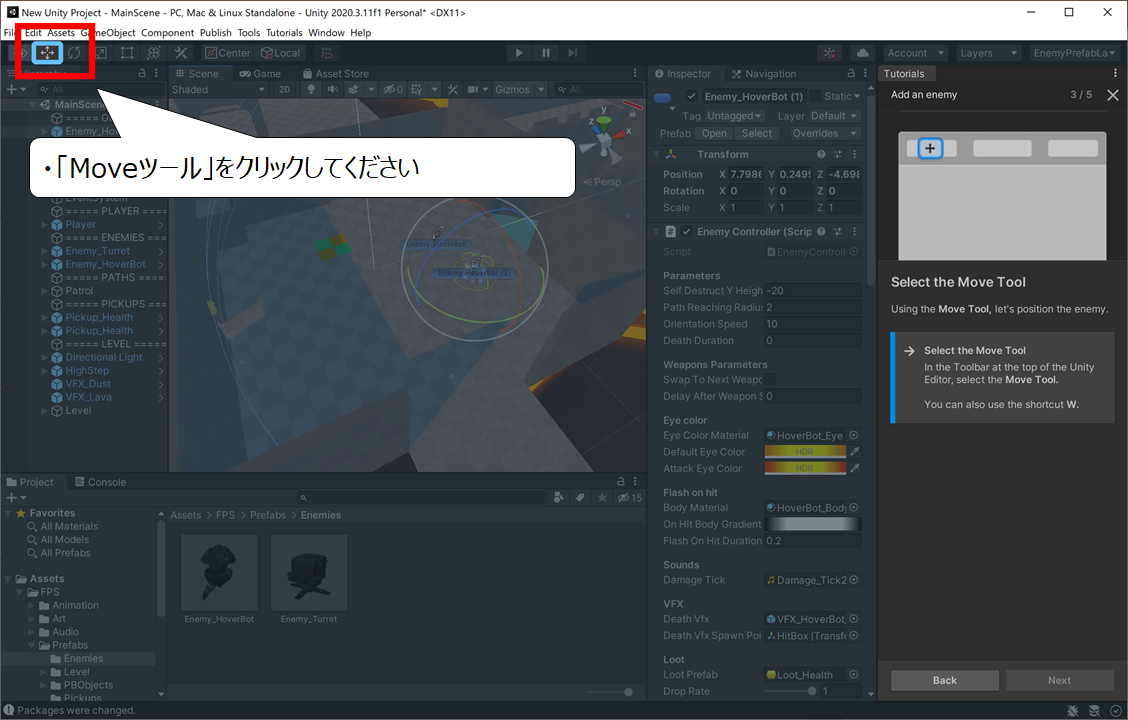Screen dimensions: 1128x720
Task: Open the custom editor tools
Action: [181, 53]
